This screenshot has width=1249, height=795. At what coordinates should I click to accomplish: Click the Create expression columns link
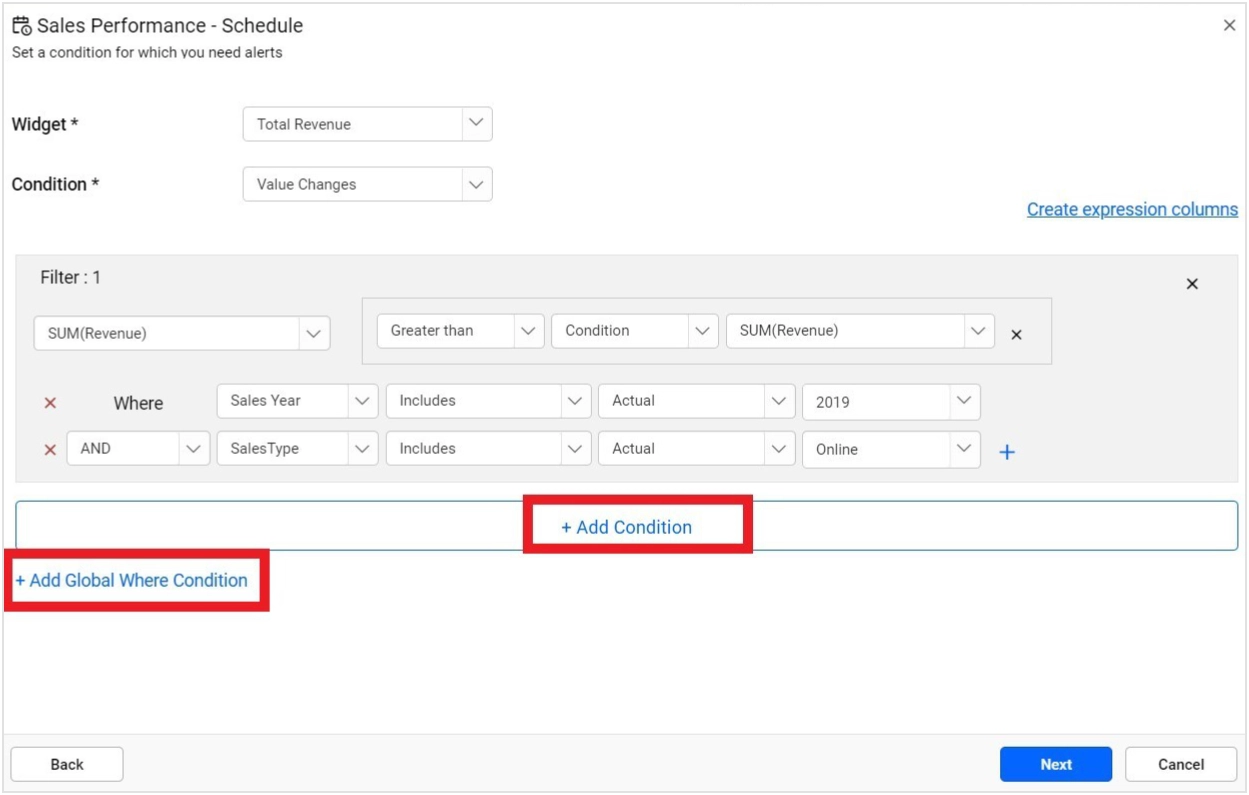tap(1131, 209)
